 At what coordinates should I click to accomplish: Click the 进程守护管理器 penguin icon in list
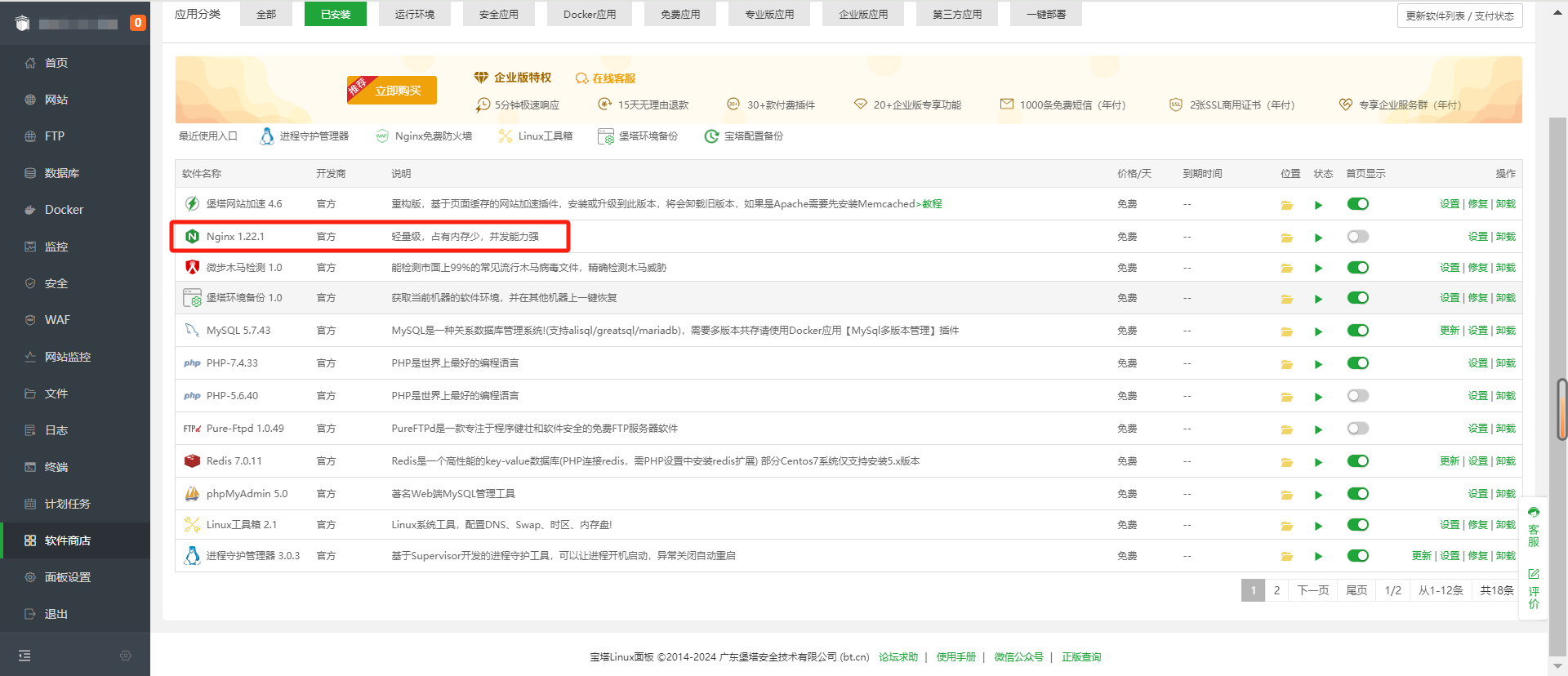(192, 555)
